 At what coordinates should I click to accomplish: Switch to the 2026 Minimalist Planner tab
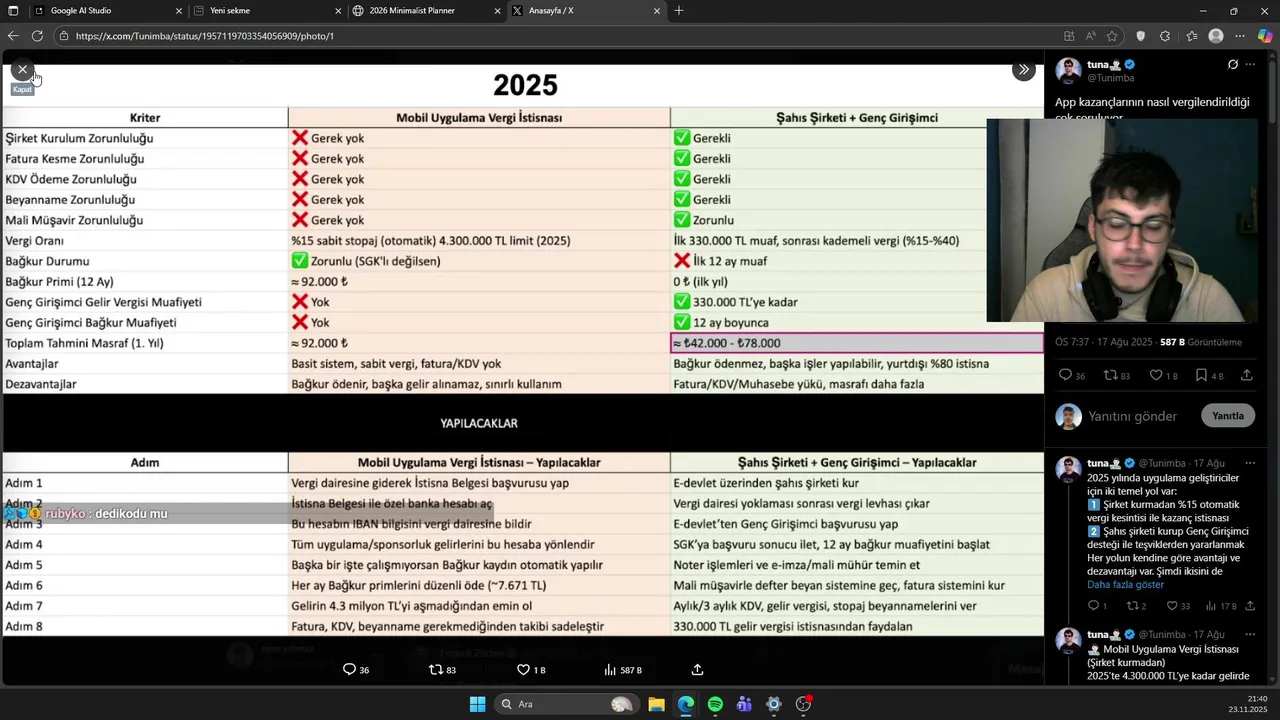[x=426, y=11]
